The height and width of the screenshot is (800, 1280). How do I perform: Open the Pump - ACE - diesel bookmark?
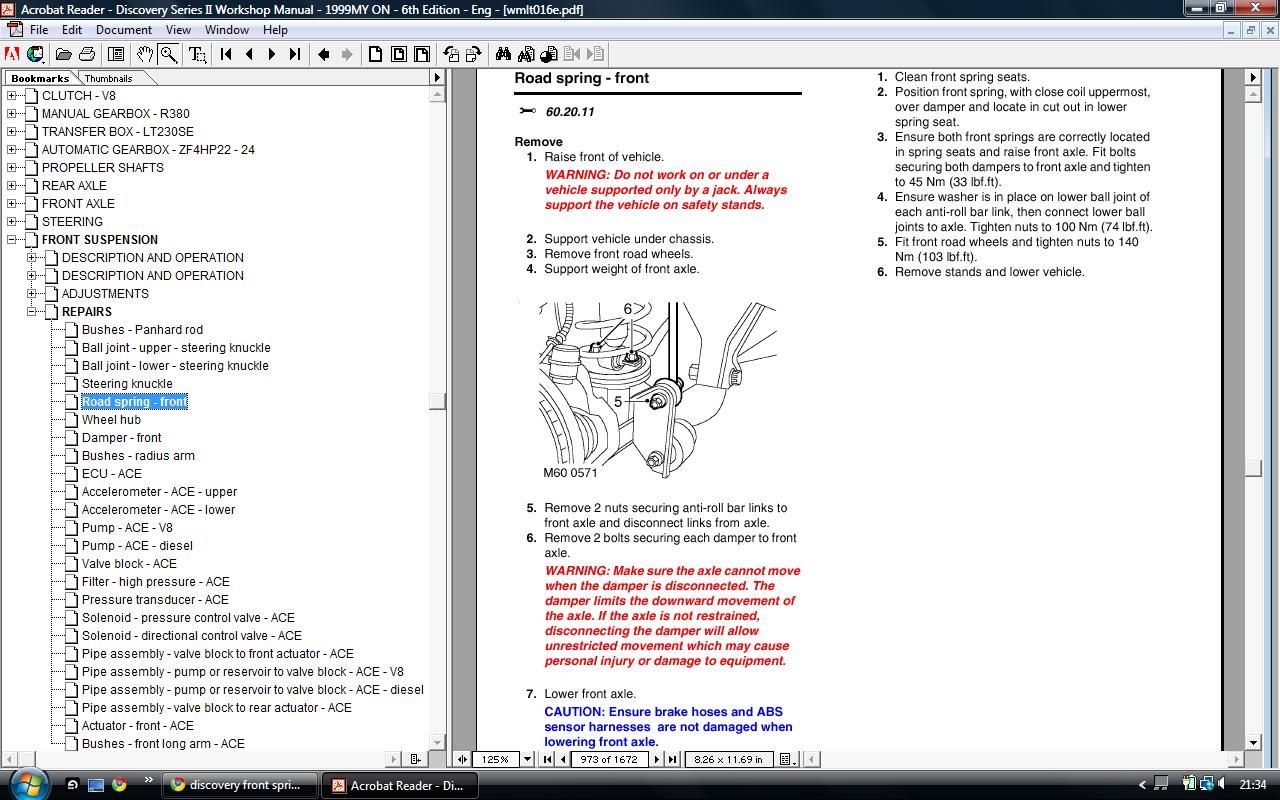137,546
